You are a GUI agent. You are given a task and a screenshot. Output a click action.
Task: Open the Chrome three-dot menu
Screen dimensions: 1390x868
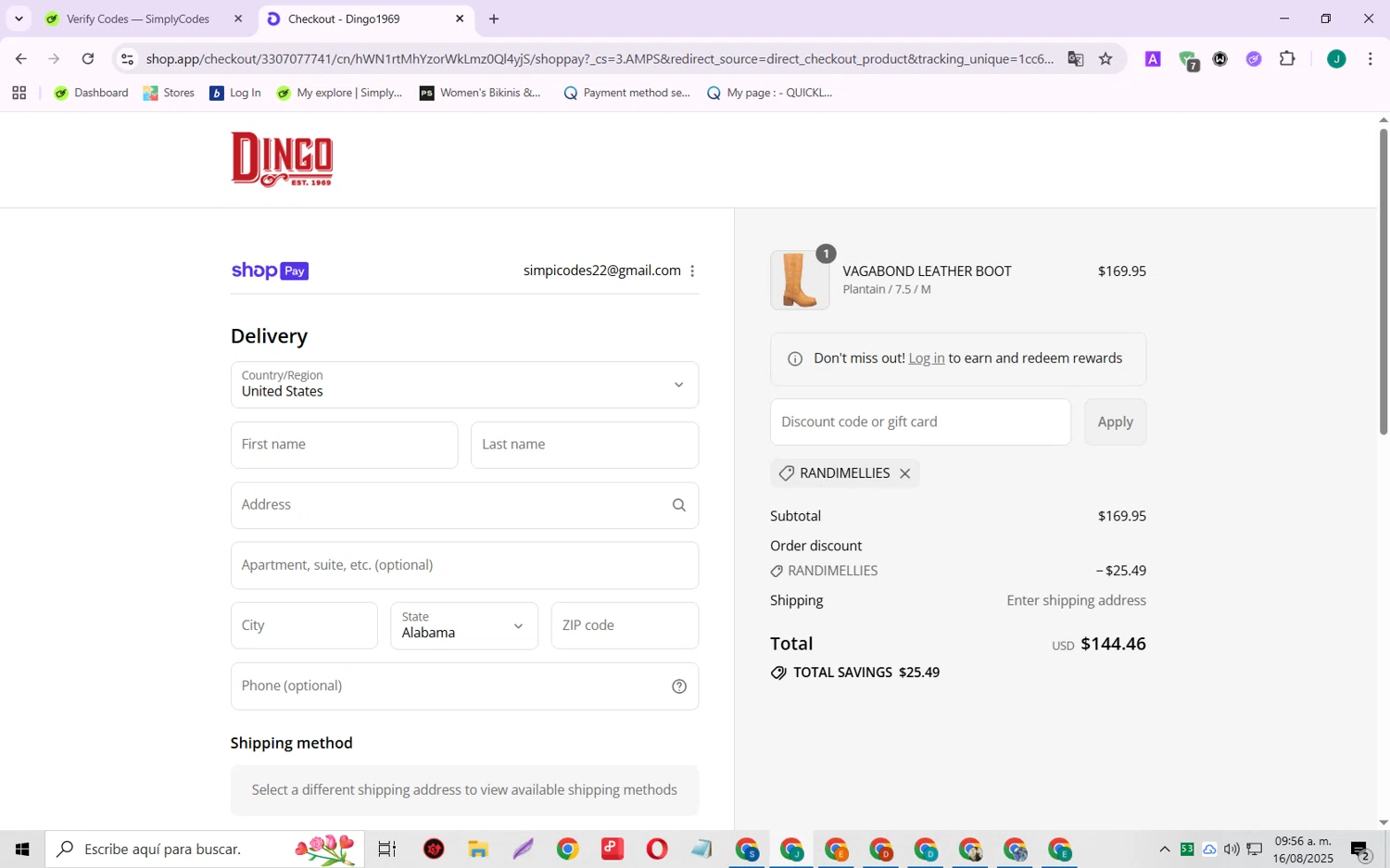pos(1371,59)
